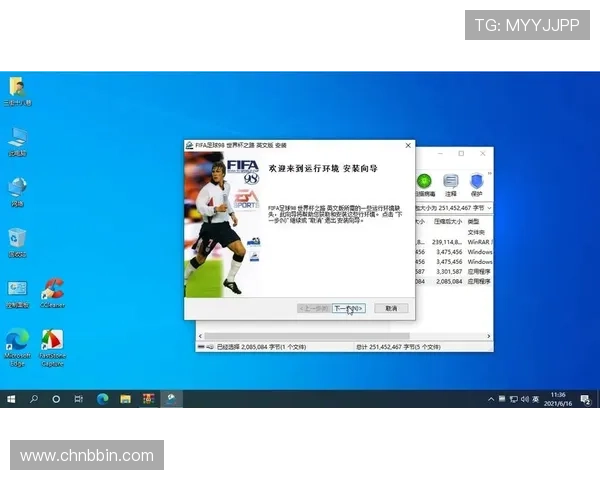This screenshot has height=480, width=600.
Task: Open the Network desktop icon
Action: 17,189
